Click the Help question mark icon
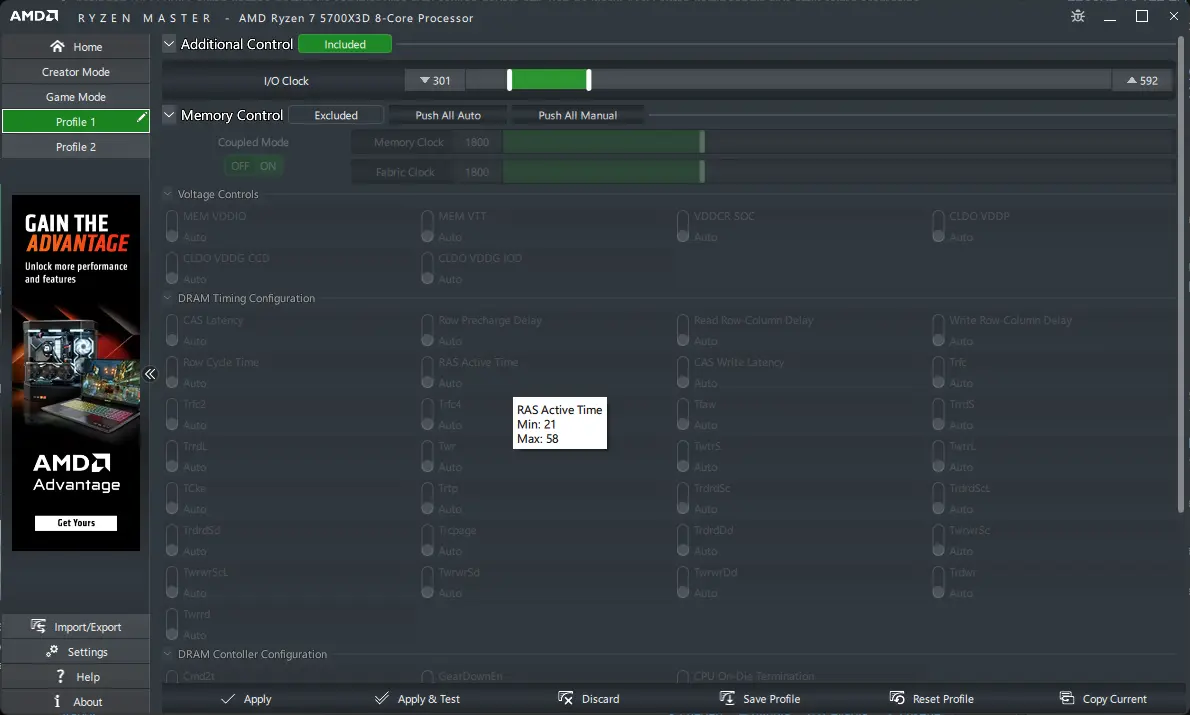The width and height of the screenshot is (1190, 715). click(x=60, y=676)
